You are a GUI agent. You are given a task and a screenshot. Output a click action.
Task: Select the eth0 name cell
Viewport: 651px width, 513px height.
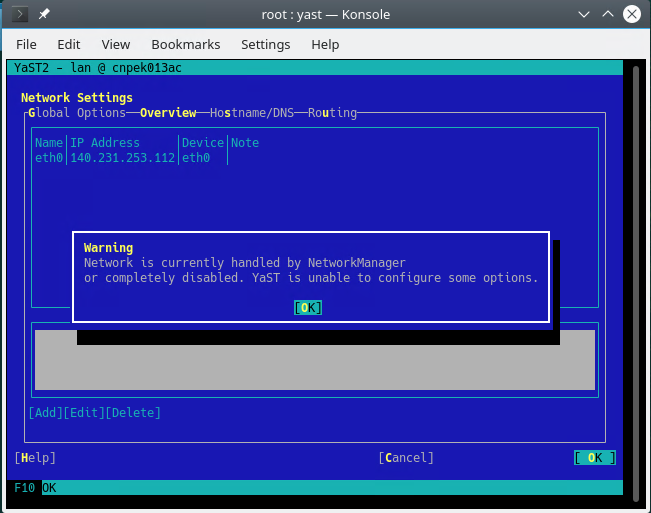point(49,158)
